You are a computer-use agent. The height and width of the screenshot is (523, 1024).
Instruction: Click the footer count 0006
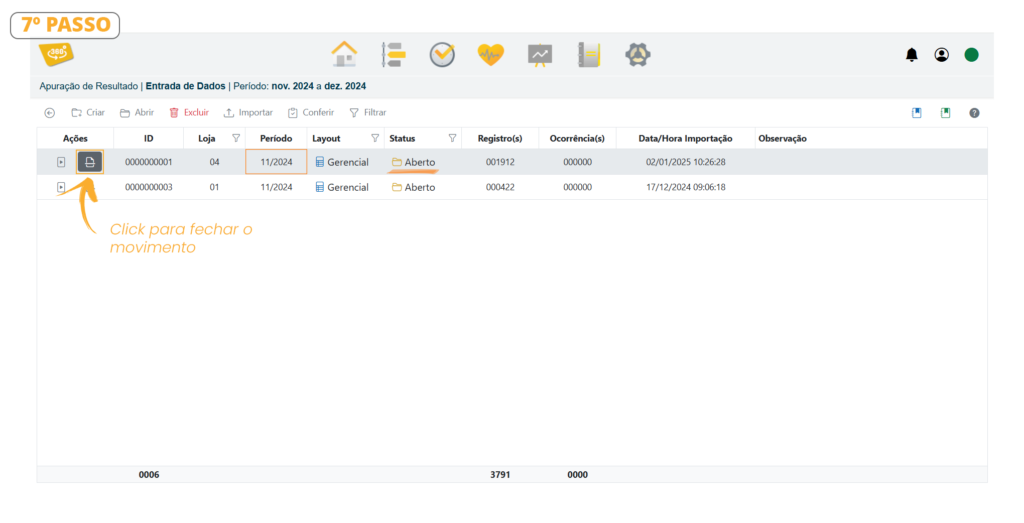point(149,475)
